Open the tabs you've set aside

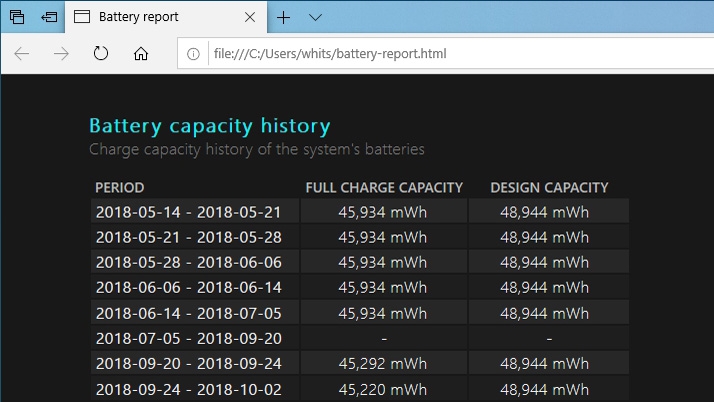[x=17, y=17]
